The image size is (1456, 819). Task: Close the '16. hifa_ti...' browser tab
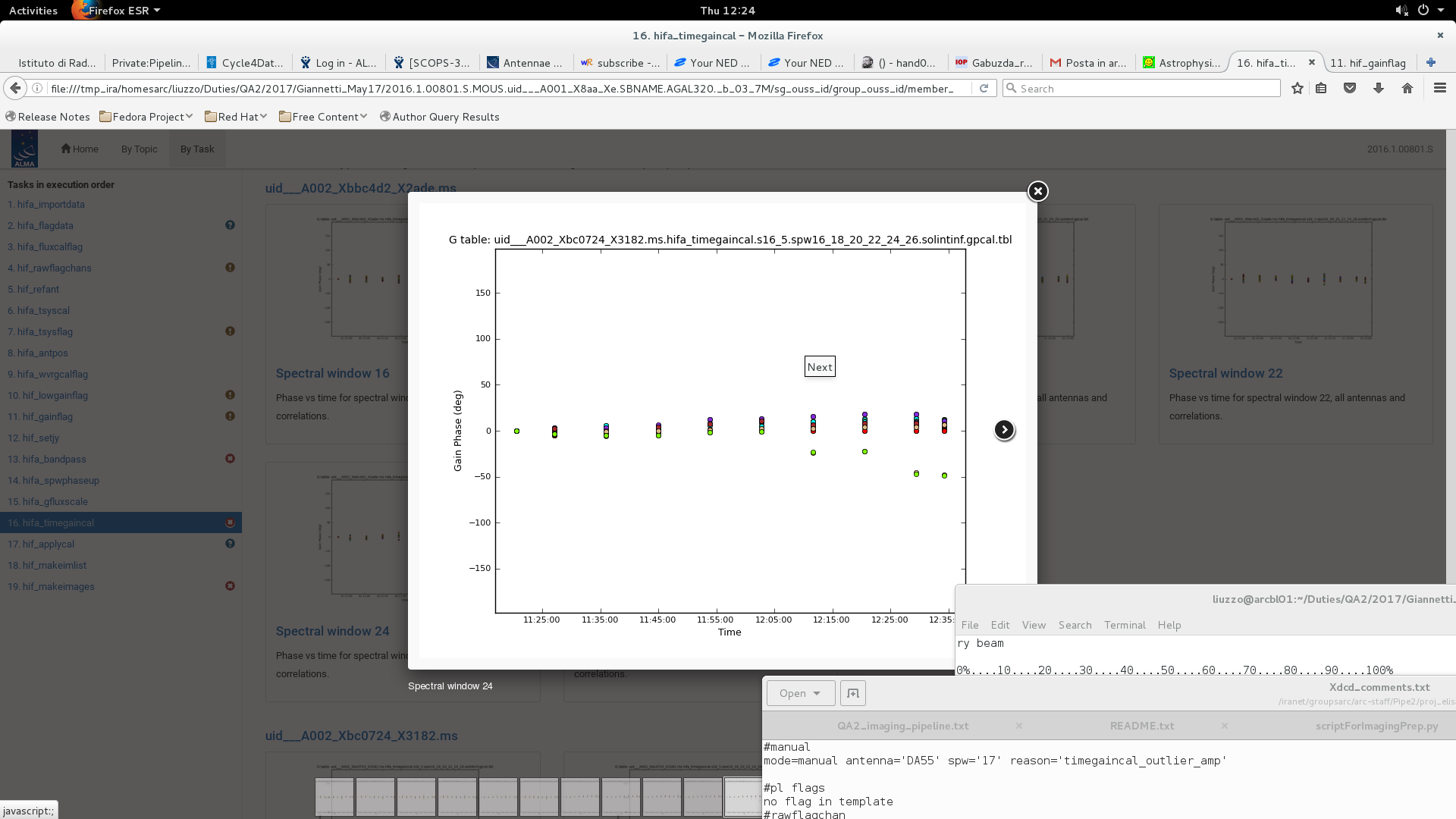(x=1312, y=63)
